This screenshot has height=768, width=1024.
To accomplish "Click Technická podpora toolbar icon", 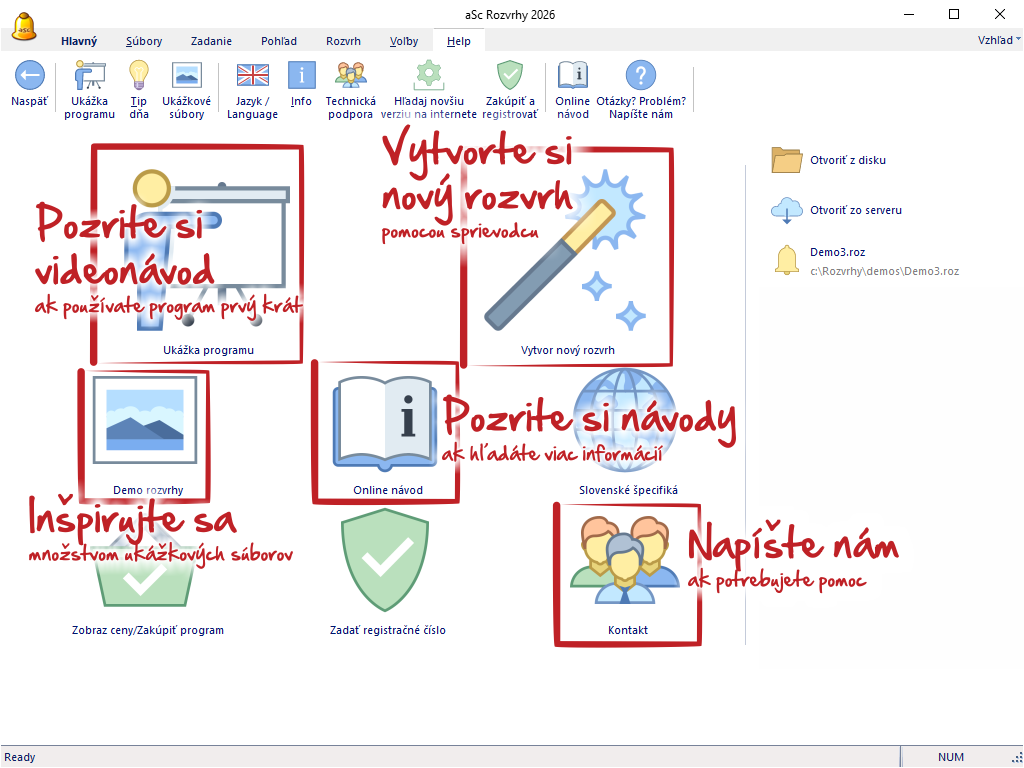I will pyautogui.click(x=350, y=76).
